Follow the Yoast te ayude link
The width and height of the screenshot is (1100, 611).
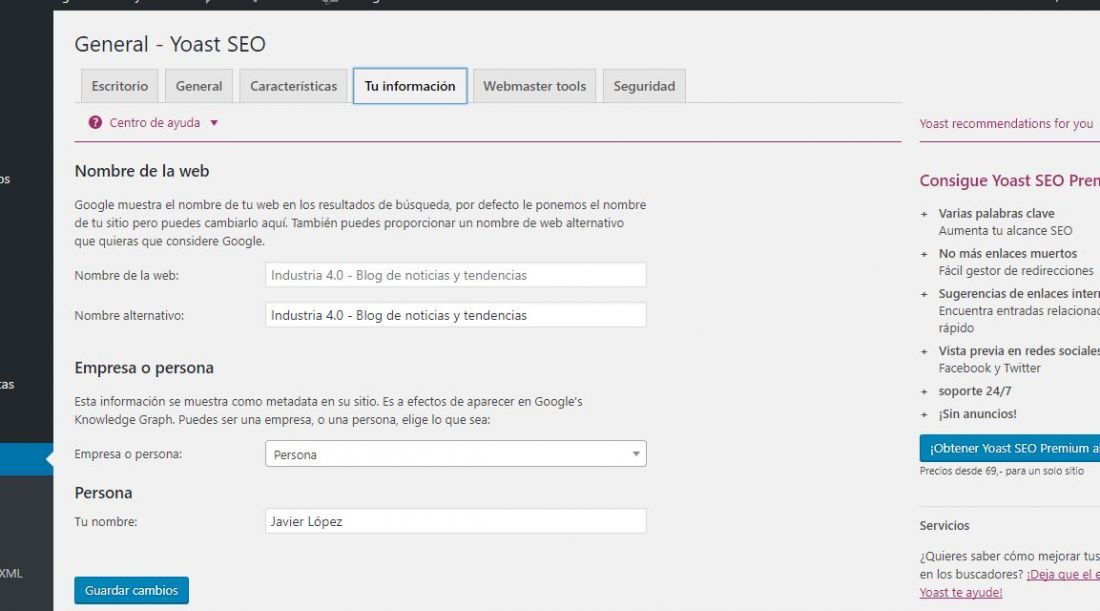[960, 593]
